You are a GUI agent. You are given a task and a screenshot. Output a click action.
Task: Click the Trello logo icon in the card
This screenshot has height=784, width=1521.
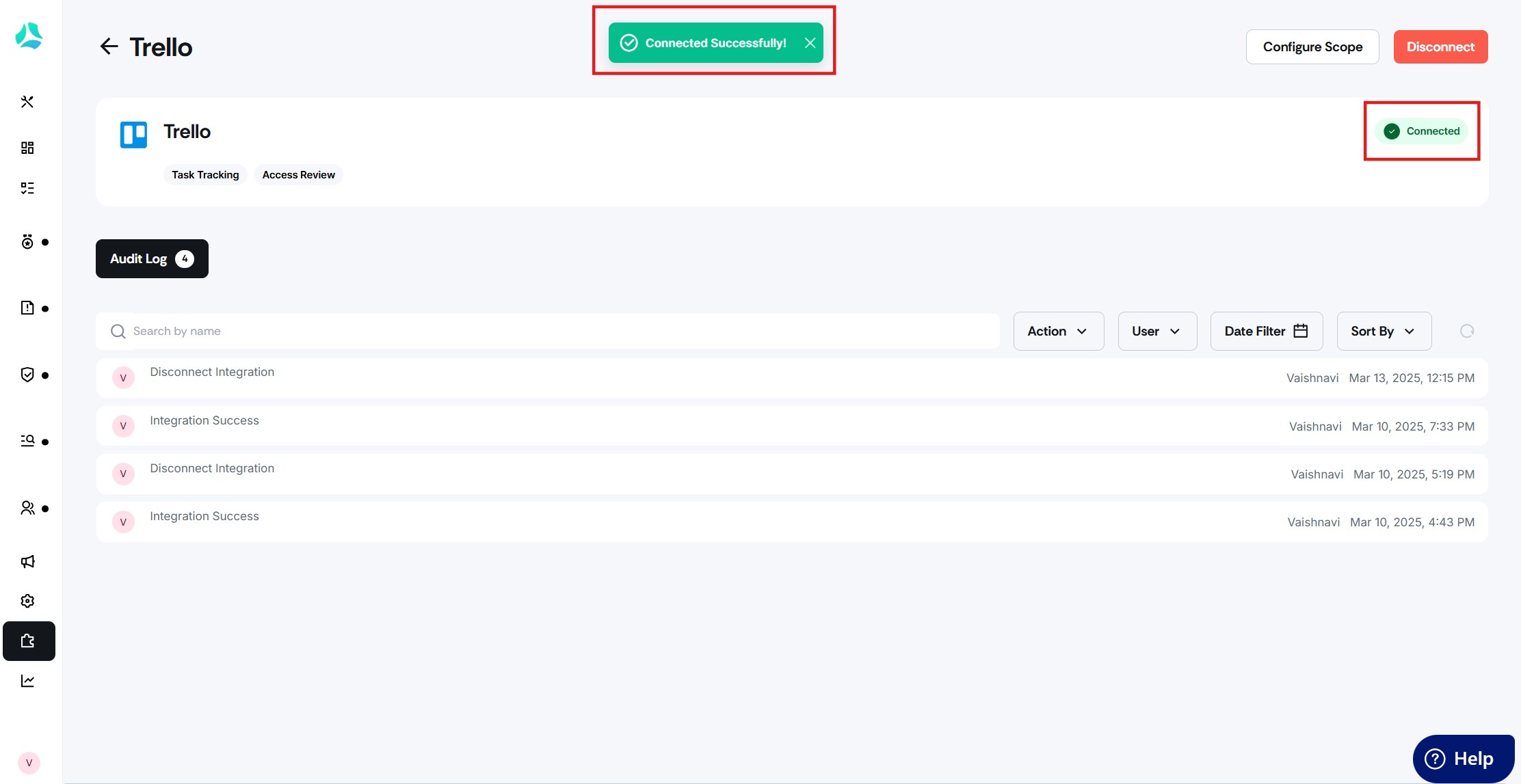point(133,135)
